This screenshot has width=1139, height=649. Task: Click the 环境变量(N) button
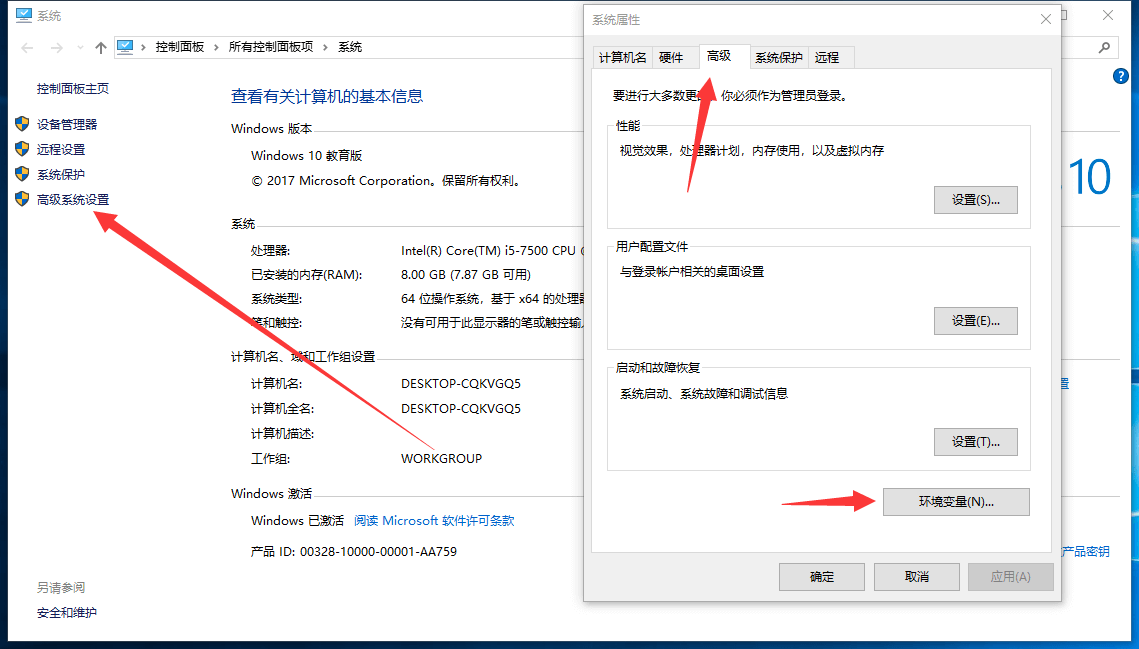pyautogui.click(x=955, y=501)
